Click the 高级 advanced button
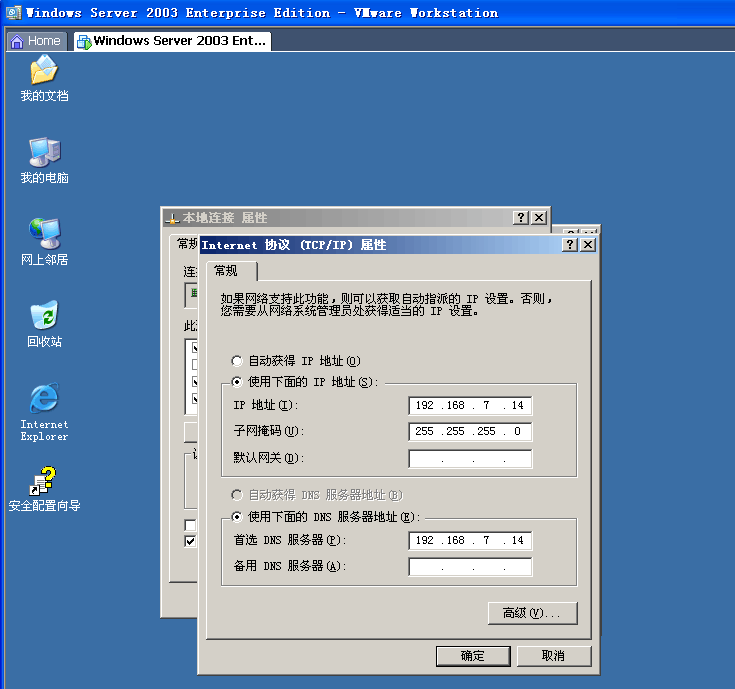This screenshot has height=689, width=735. pos(532,613)
